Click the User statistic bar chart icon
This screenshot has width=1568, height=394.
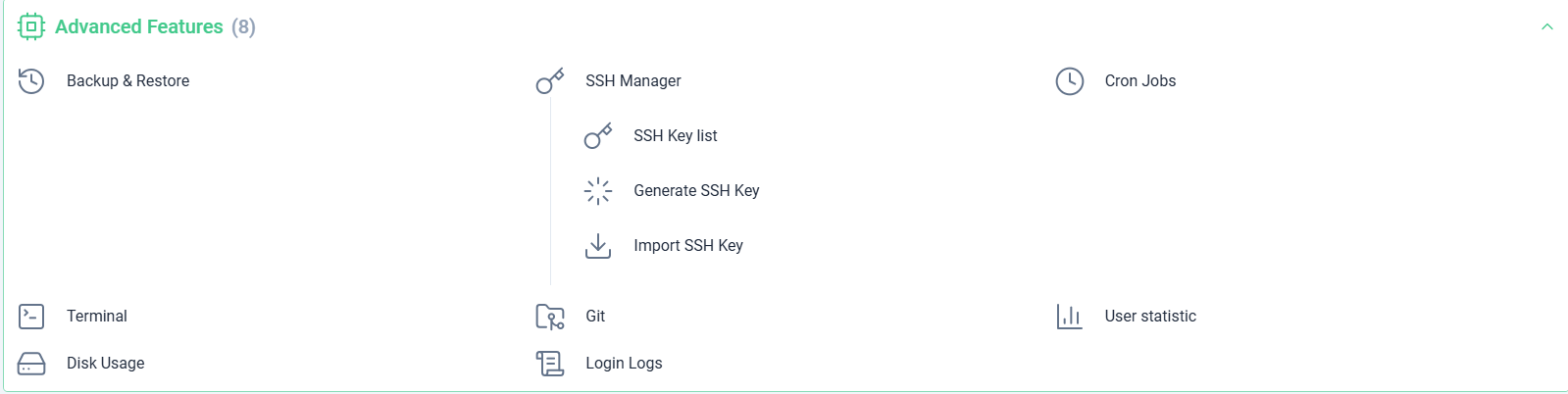[x=1070, y=317]
